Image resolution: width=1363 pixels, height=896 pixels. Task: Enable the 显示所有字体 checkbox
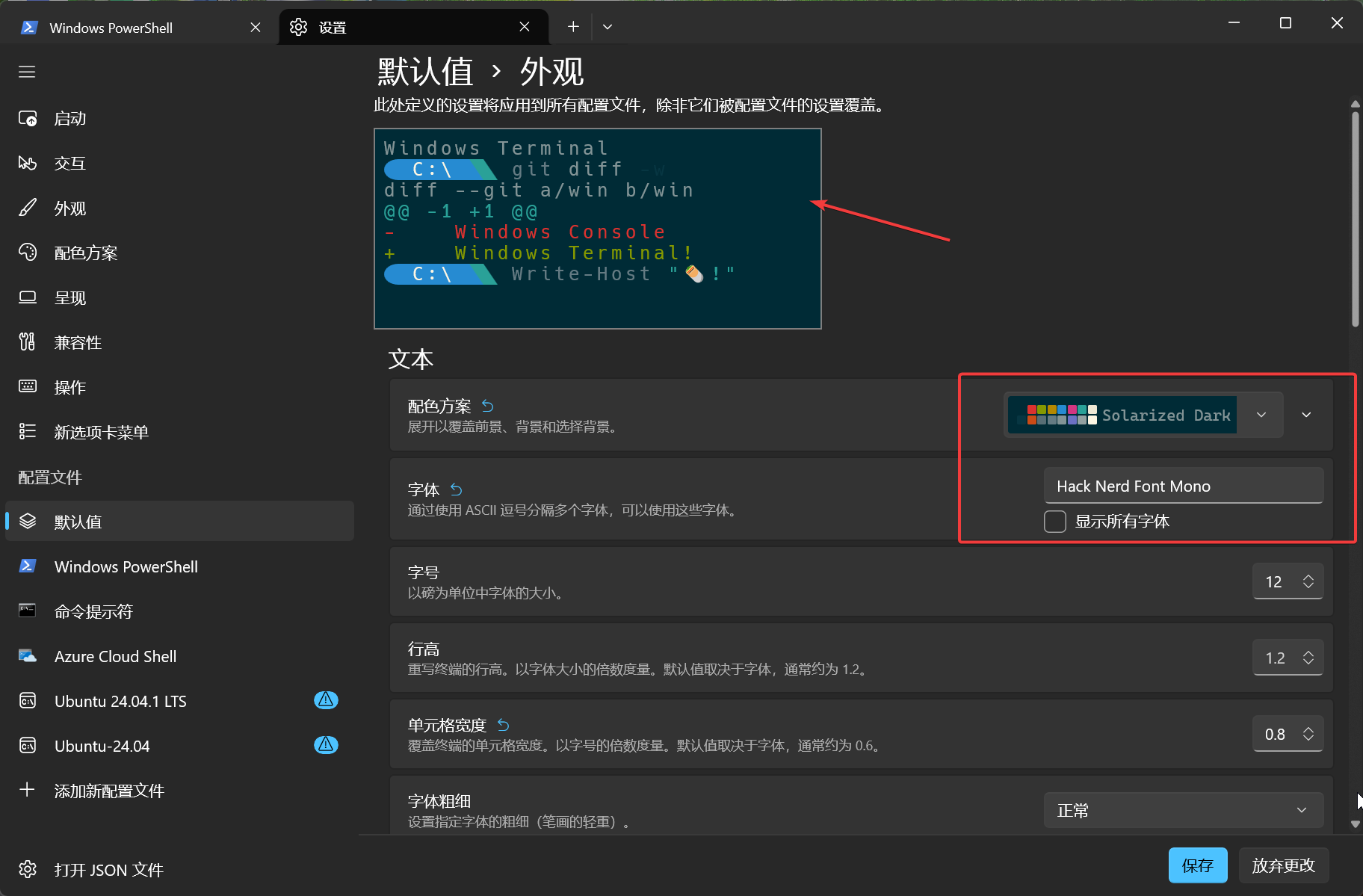(x=1055, y=522)
